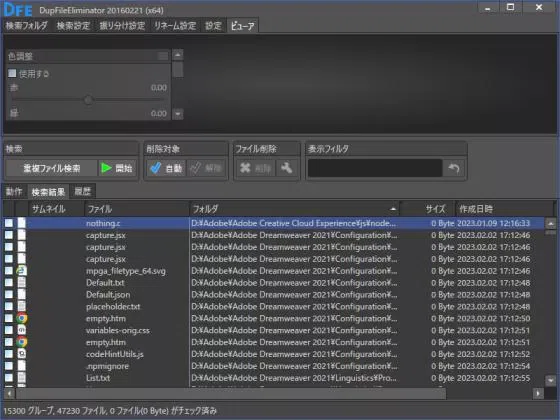560x420 pixels.
Task: Click the up arrow of the color panel scrollbar
Action: point(178,55)
